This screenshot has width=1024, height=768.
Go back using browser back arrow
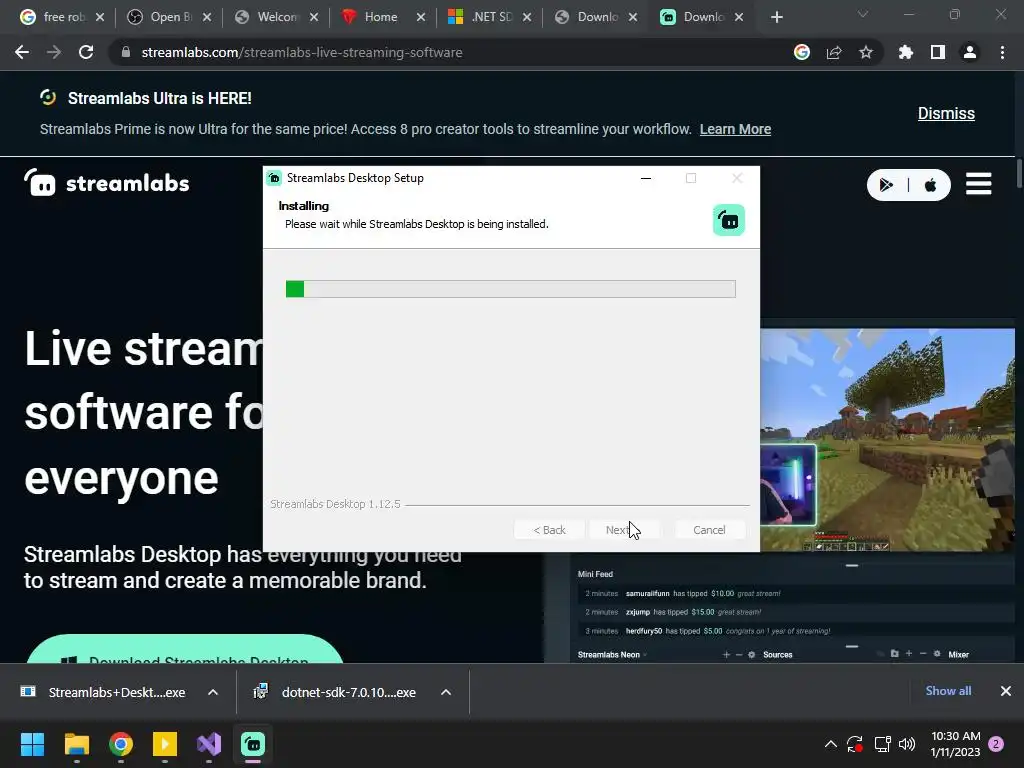tap(22, 52)
